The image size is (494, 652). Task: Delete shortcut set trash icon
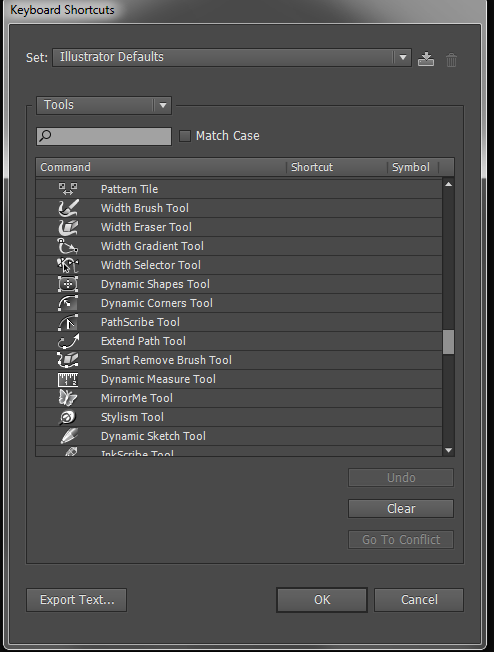click(451, 60)
